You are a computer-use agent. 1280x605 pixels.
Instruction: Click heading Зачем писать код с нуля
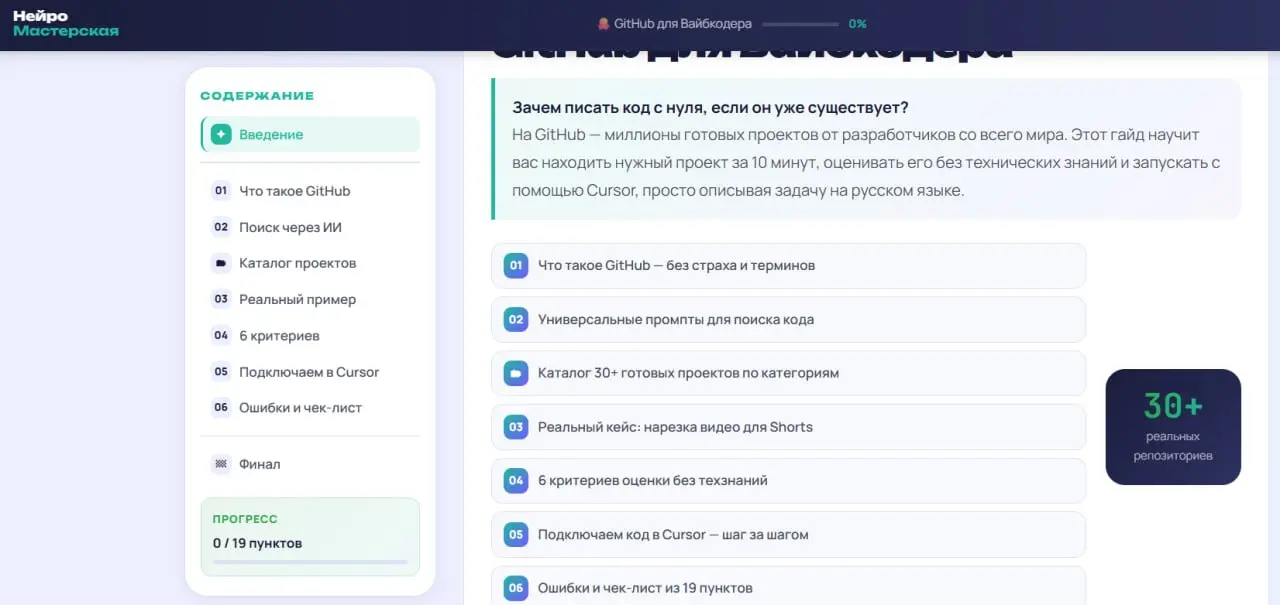(x=710, y=108)
